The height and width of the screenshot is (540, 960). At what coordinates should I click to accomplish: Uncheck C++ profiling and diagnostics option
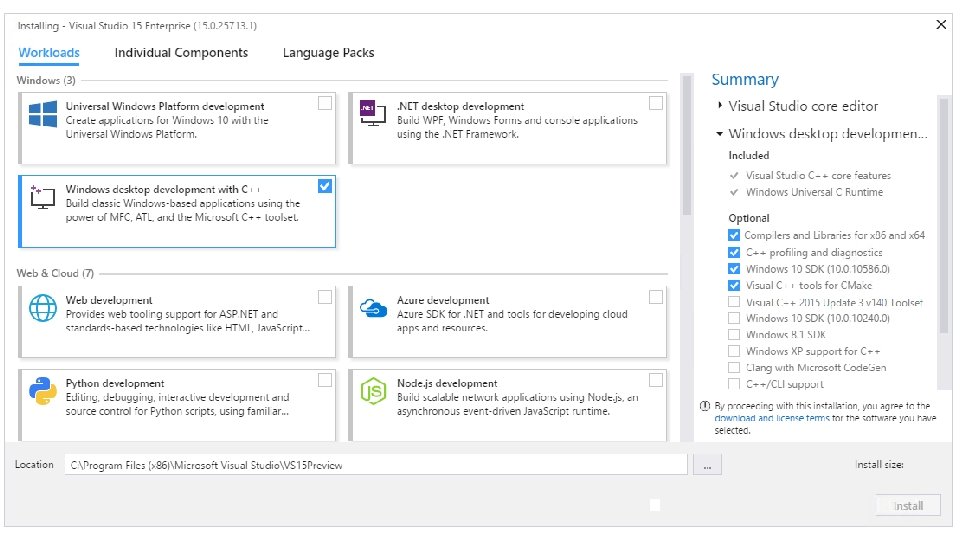coord(735,253)
